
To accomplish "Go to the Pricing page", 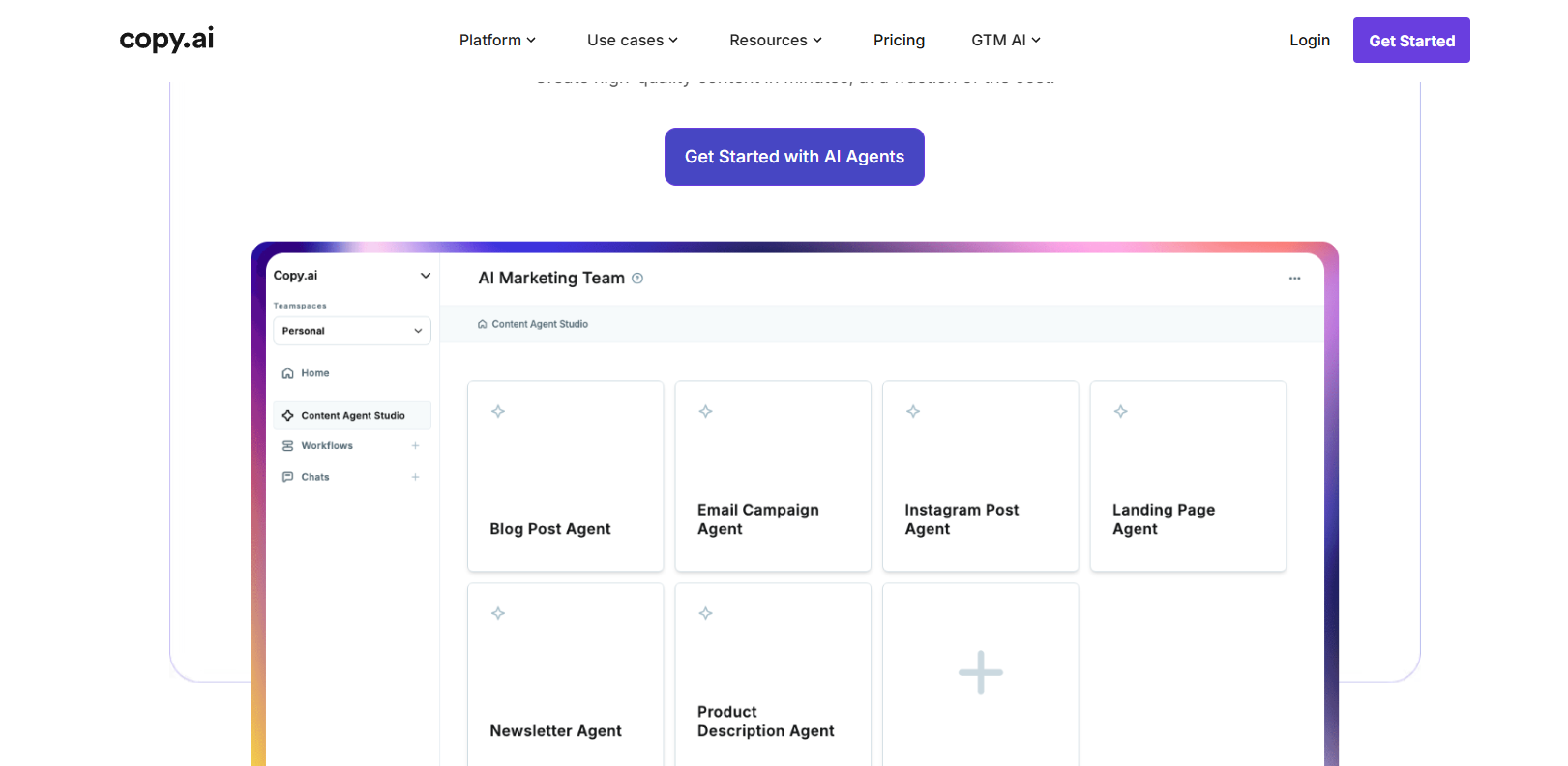I will (x=899, y=40).
